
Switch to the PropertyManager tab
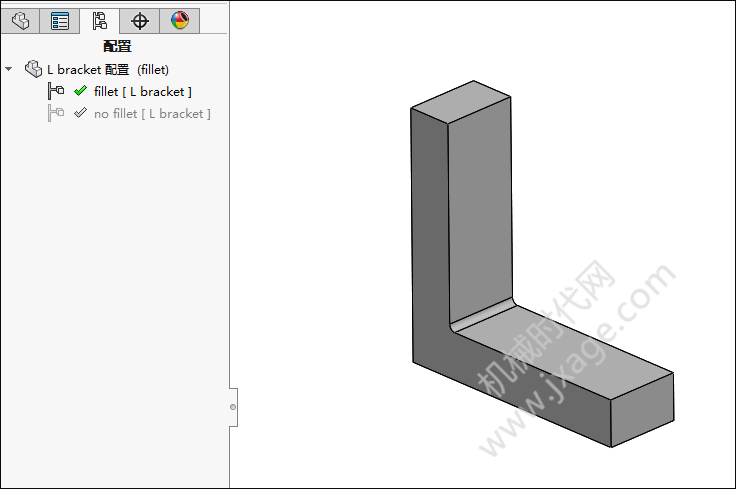click(60, 21)
